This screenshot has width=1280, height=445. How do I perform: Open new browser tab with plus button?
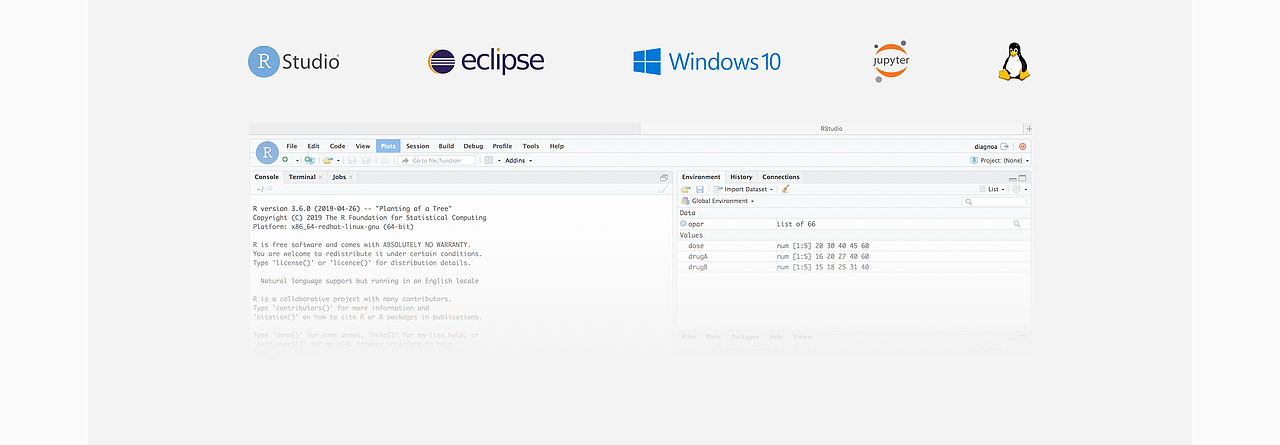click(1028, 128)
